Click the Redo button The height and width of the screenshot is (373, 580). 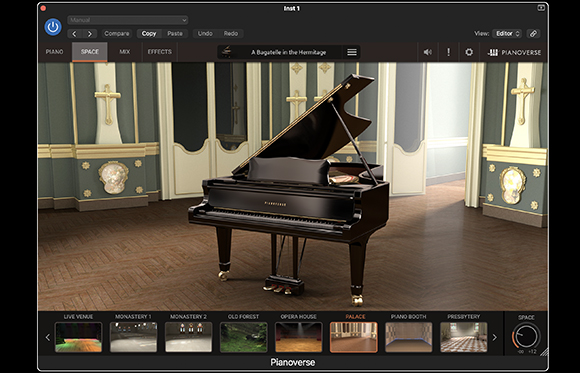[x=230, y=34]
